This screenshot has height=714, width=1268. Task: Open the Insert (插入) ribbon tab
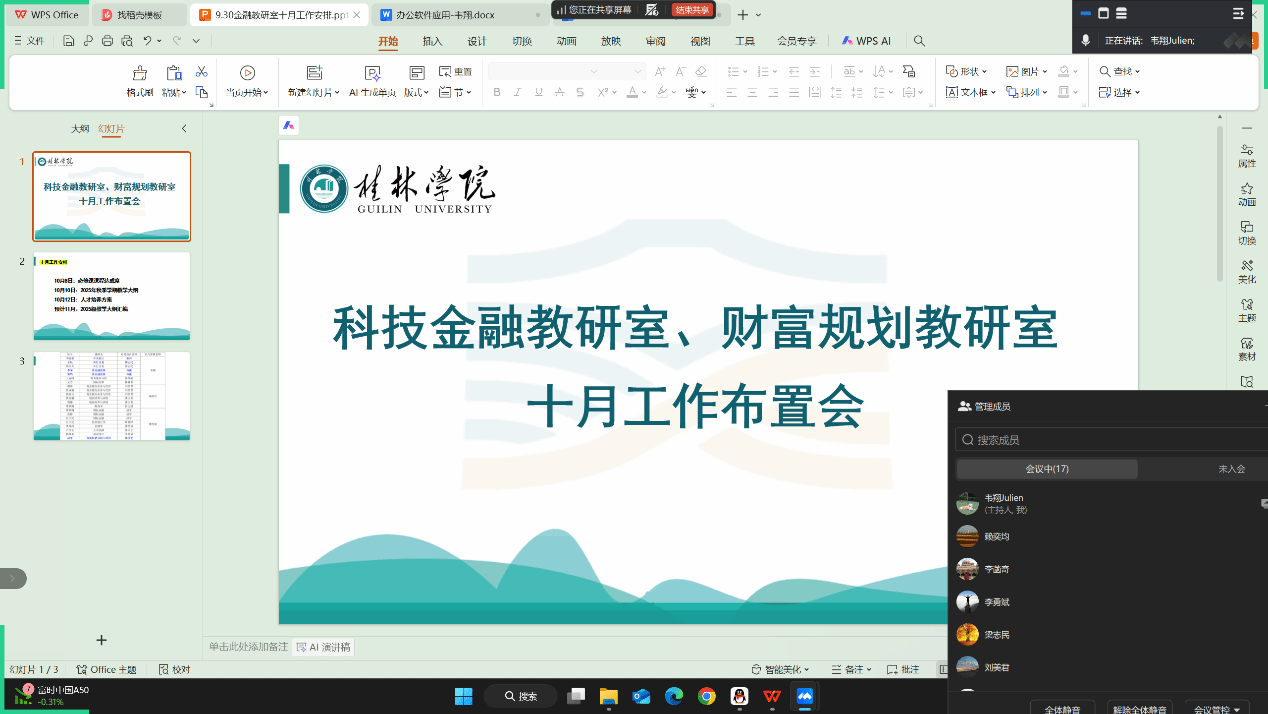coord(432,41)
